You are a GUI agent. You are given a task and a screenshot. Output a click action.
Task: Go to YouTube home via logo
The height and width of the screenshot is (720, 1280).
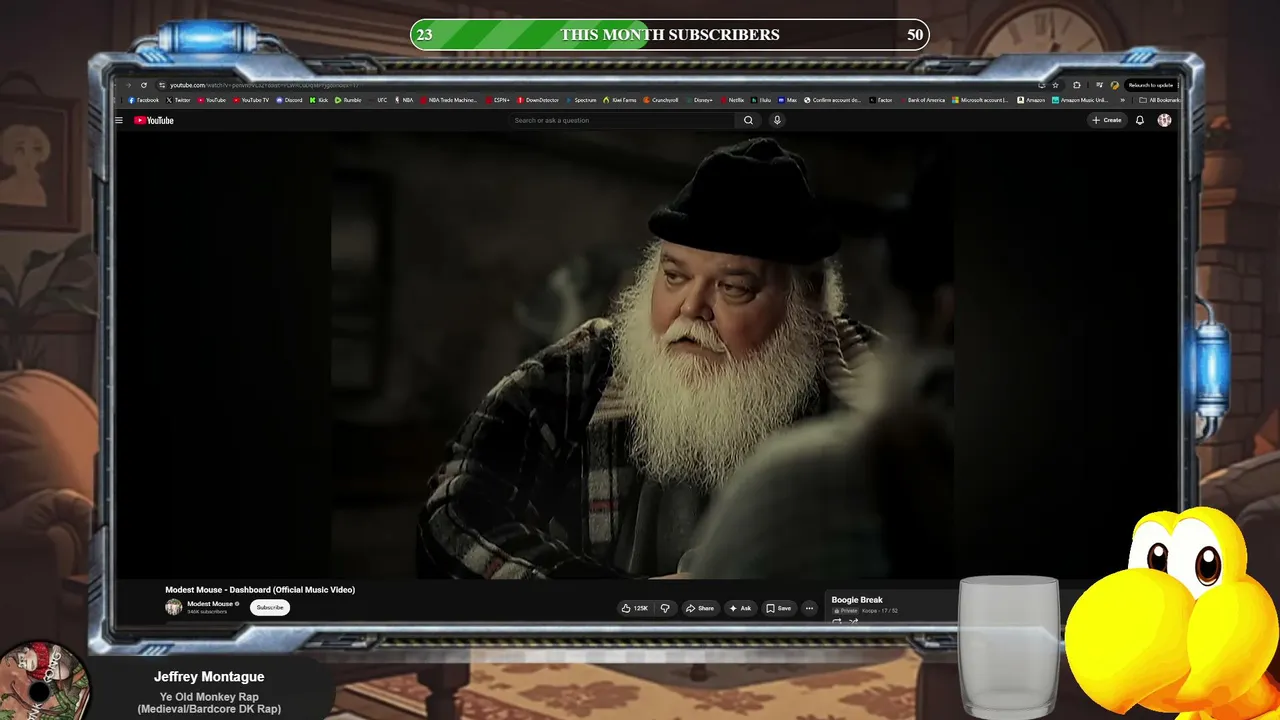pyautogui.click(x=154, y=120)
